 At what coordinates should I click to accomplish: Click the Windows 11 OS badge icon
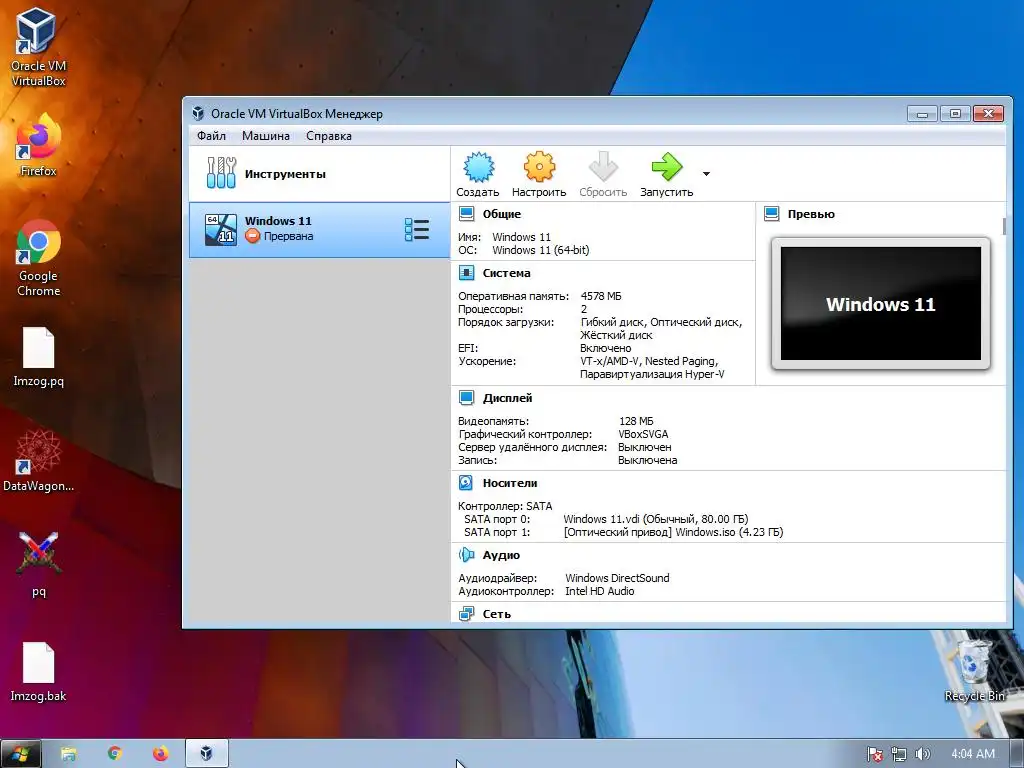pos(221,230)
